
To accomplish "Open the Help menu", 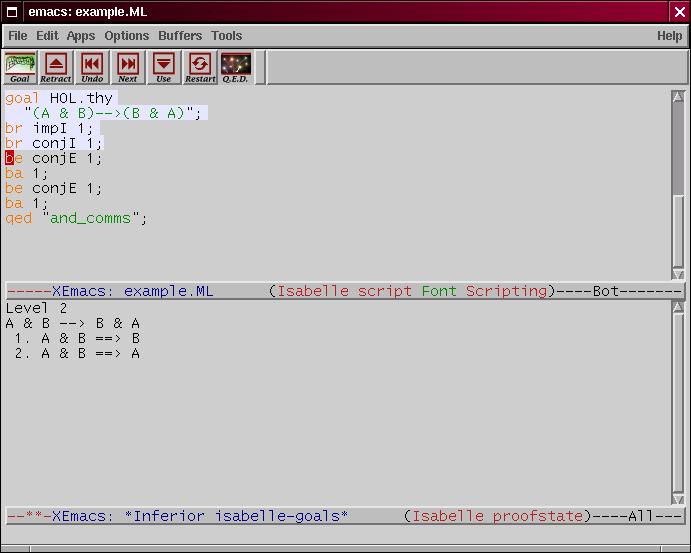I will point(669,36).
